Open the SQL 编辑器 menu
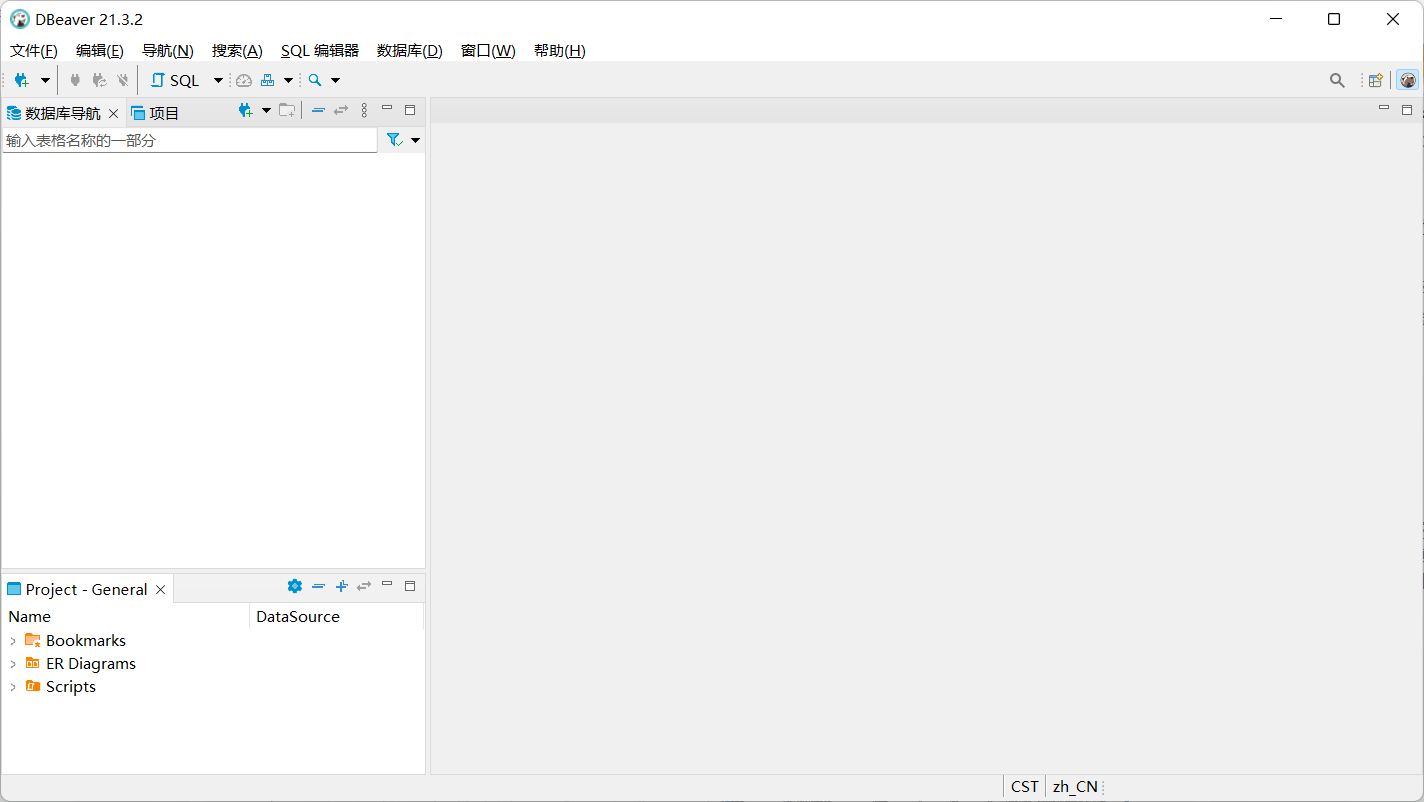The width and height of the screenshot is (1424, 802). 320,51
